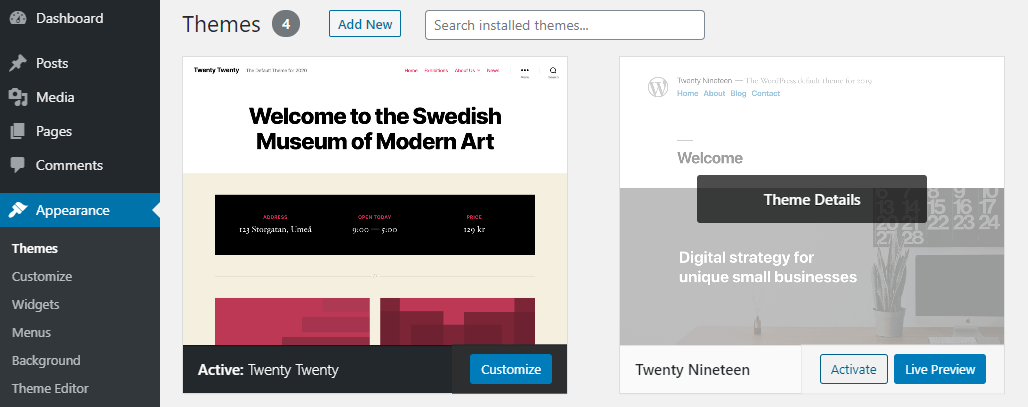
Task: Open the Widgets submenu item
Action: coord(36,304)
